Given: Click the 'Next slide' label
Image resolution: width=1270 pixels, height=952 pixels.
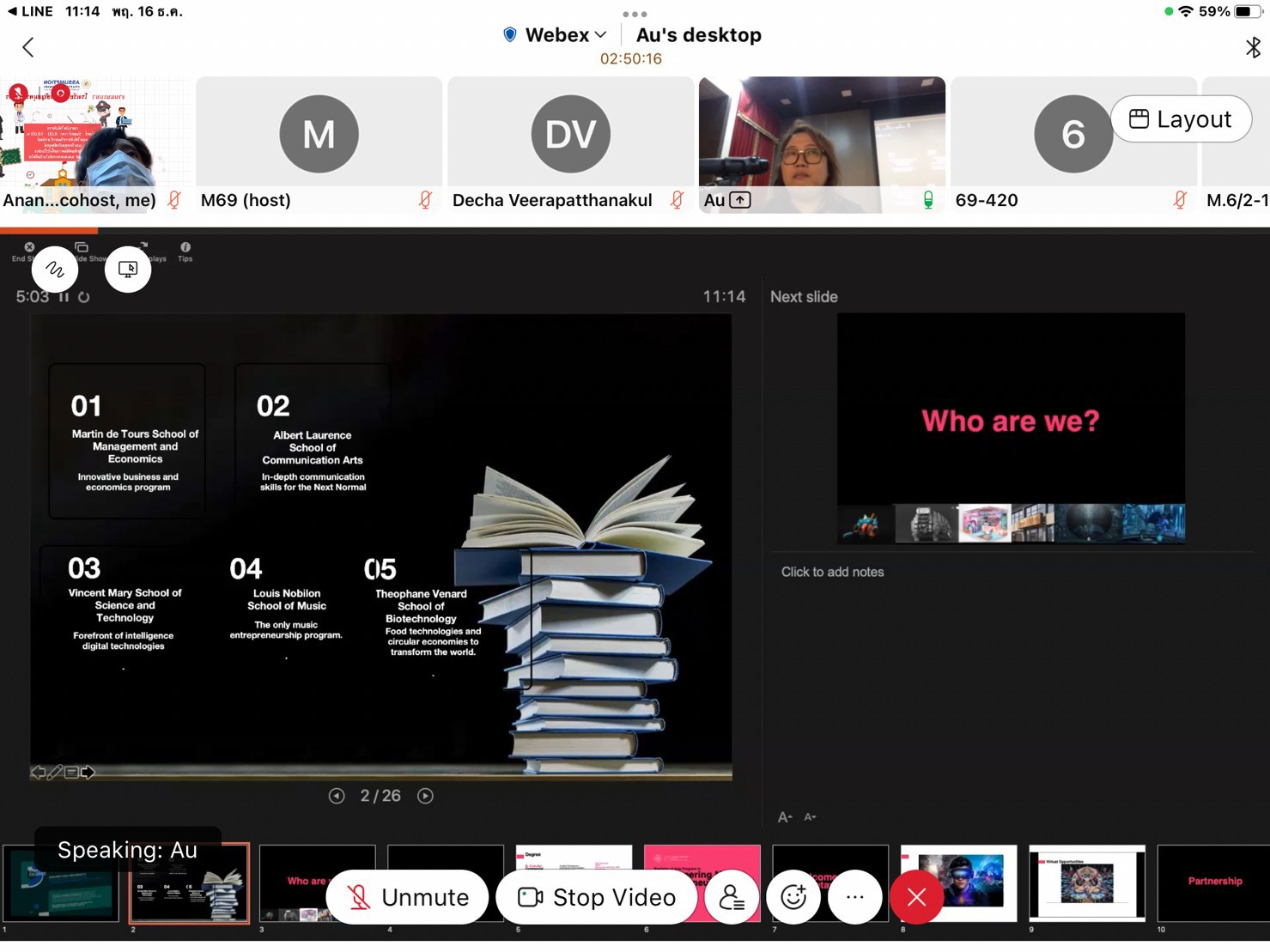Looking at the screenshot, I should 804,297.
